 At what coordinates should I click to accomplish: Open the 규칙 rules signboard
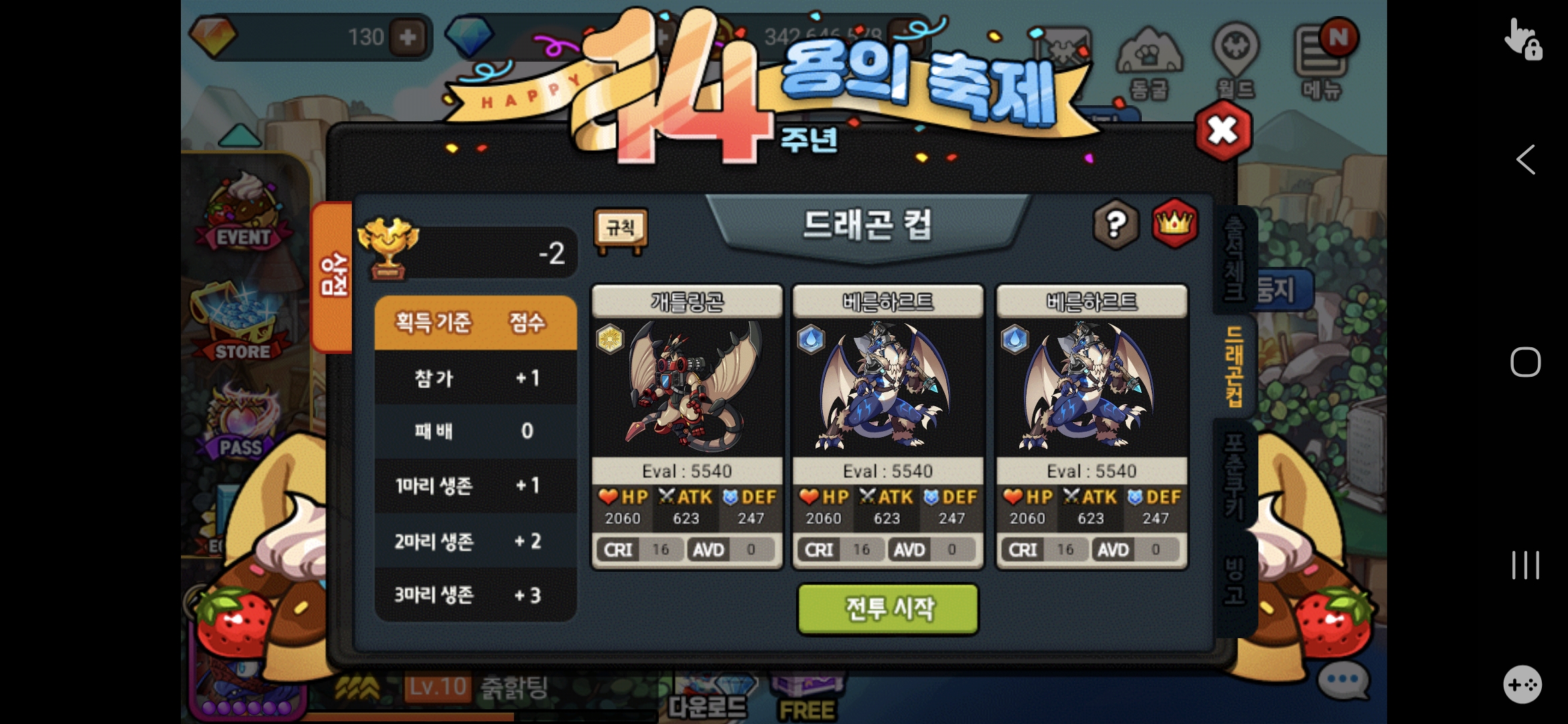point(620,230)
